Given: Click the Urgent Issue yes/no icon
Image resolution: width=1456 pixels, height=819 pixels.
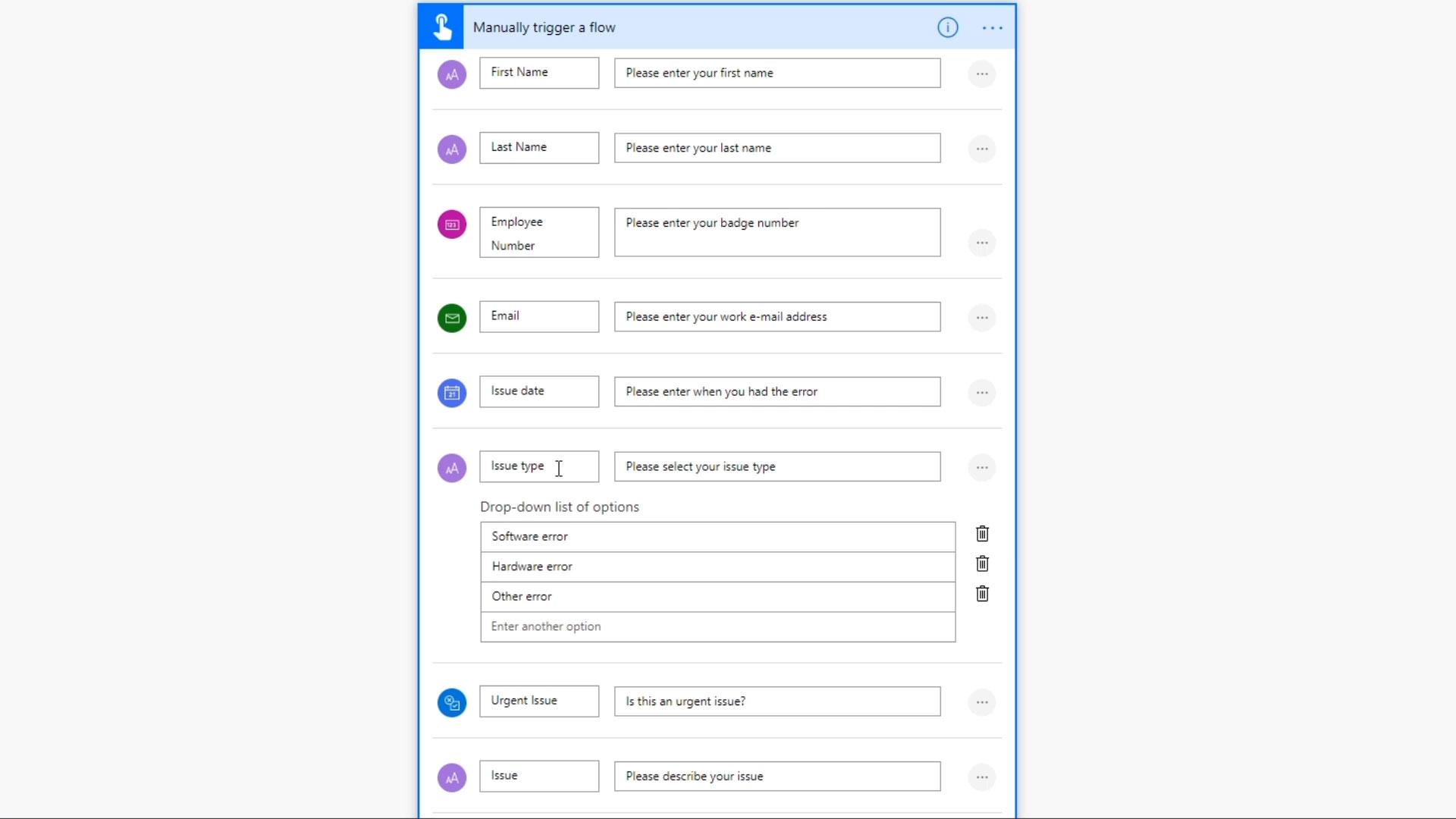Looking at the screenshot, I should 452,703.
